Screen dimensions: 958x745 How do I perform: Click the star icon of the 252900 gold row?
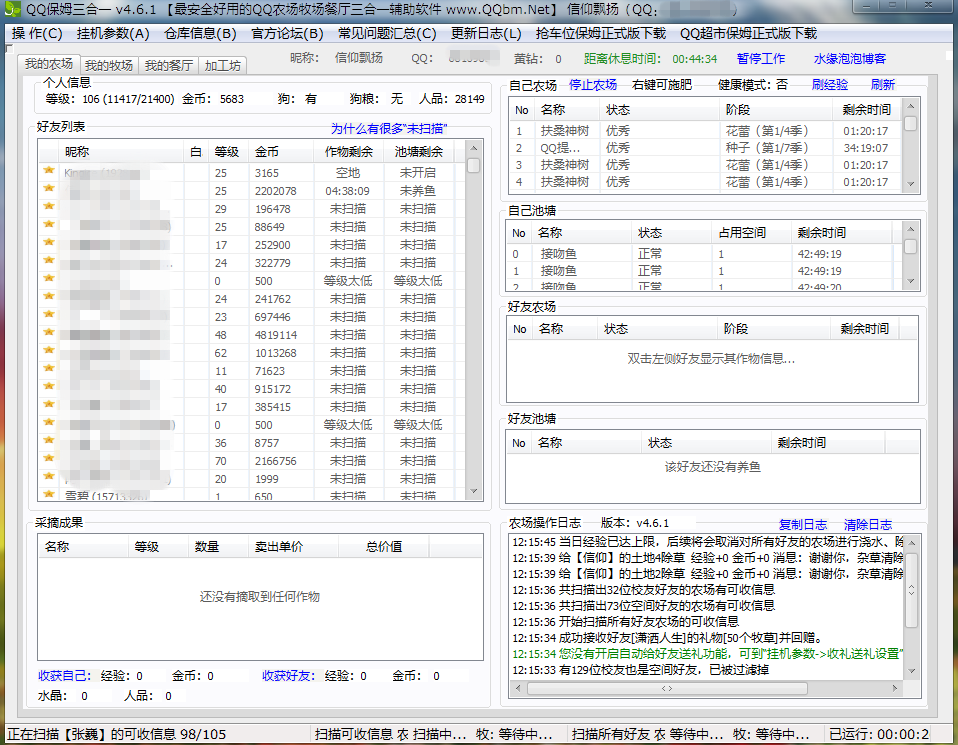click(49, 243)
